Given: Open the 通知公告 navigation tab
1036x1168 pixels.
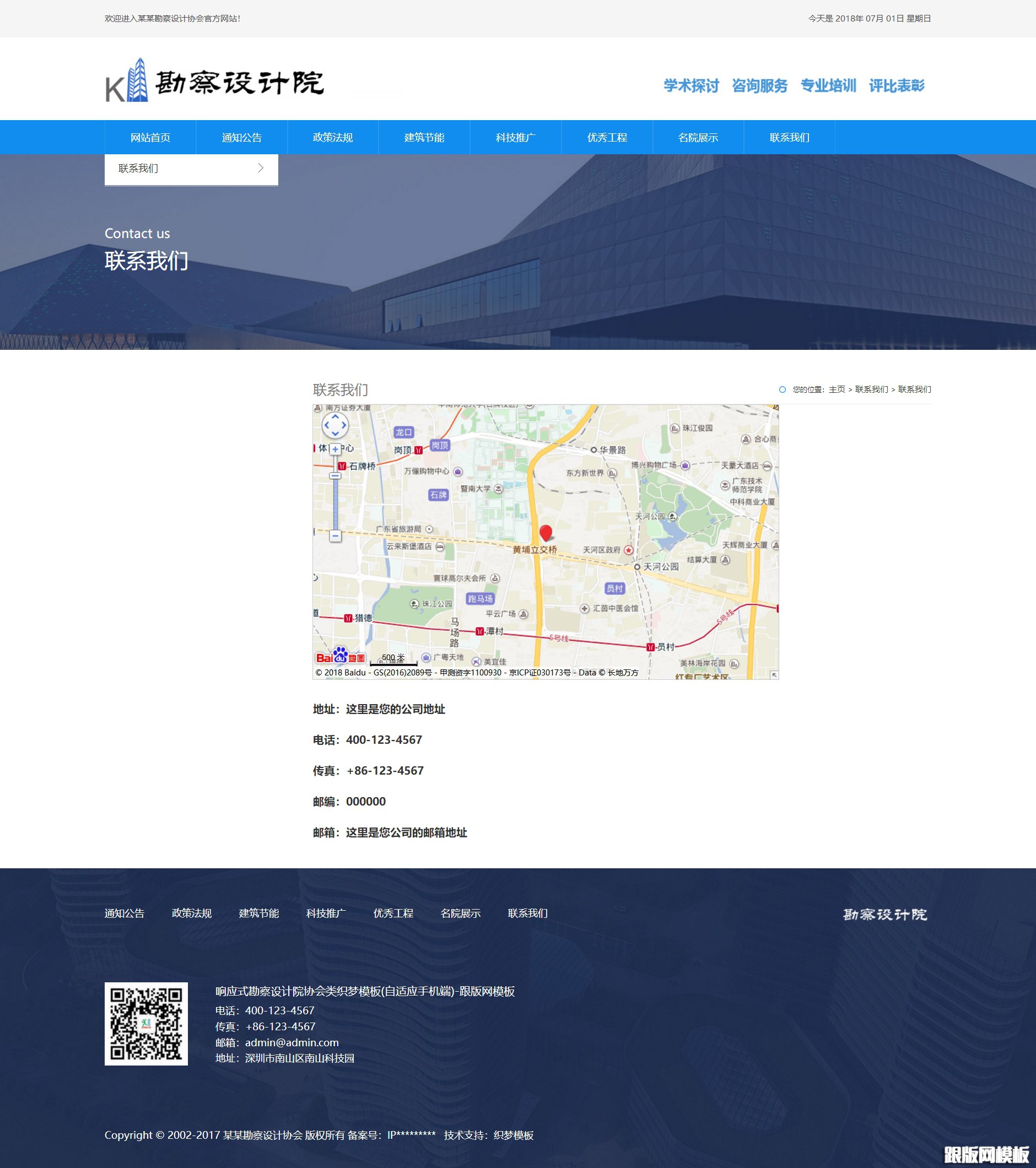Looking at the screenshot, I should point(241,137).
